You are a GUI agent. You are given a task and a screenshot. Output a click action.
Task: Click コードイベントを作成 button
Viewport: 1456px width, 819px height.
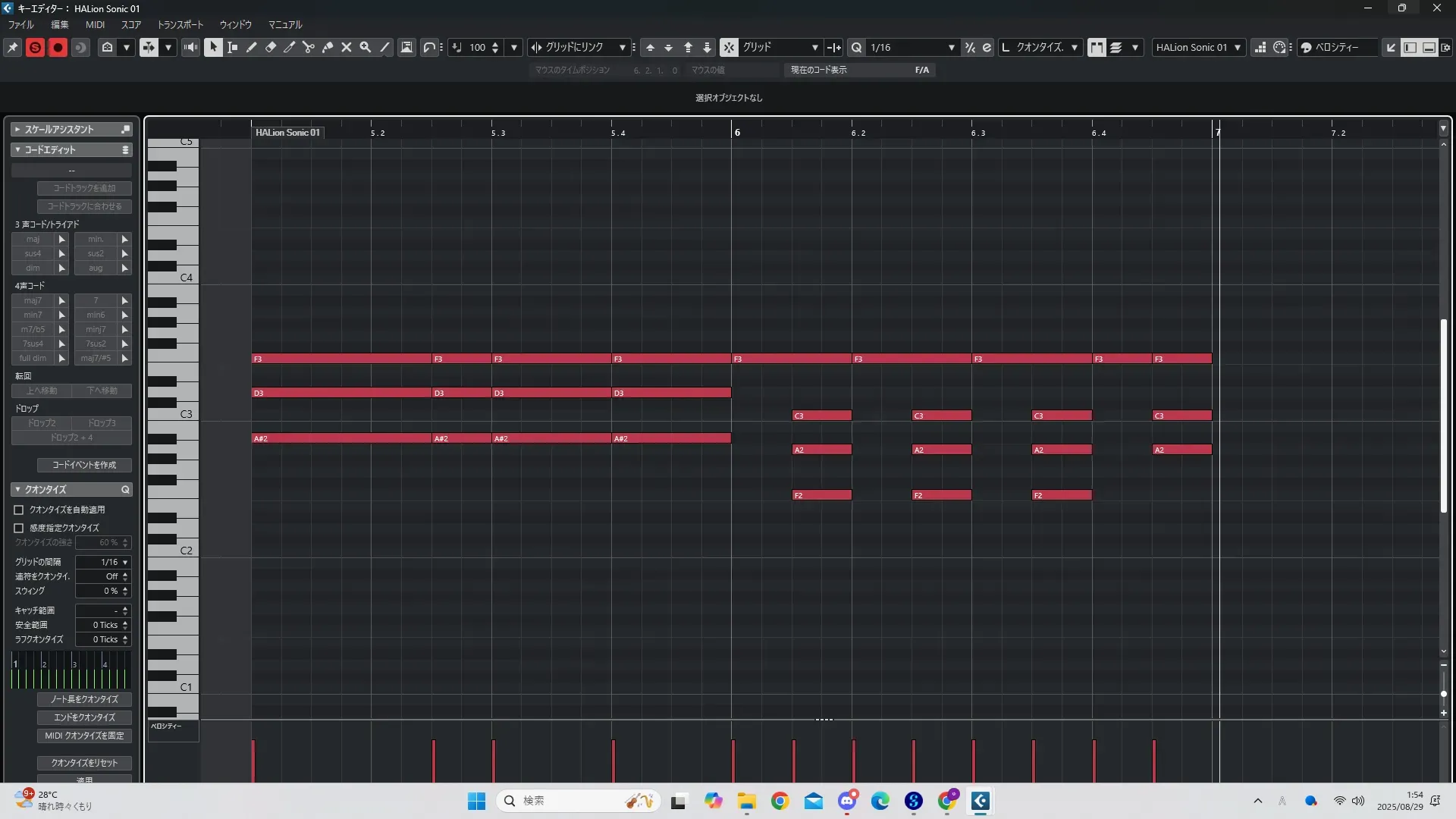click(x=84, y=465)
